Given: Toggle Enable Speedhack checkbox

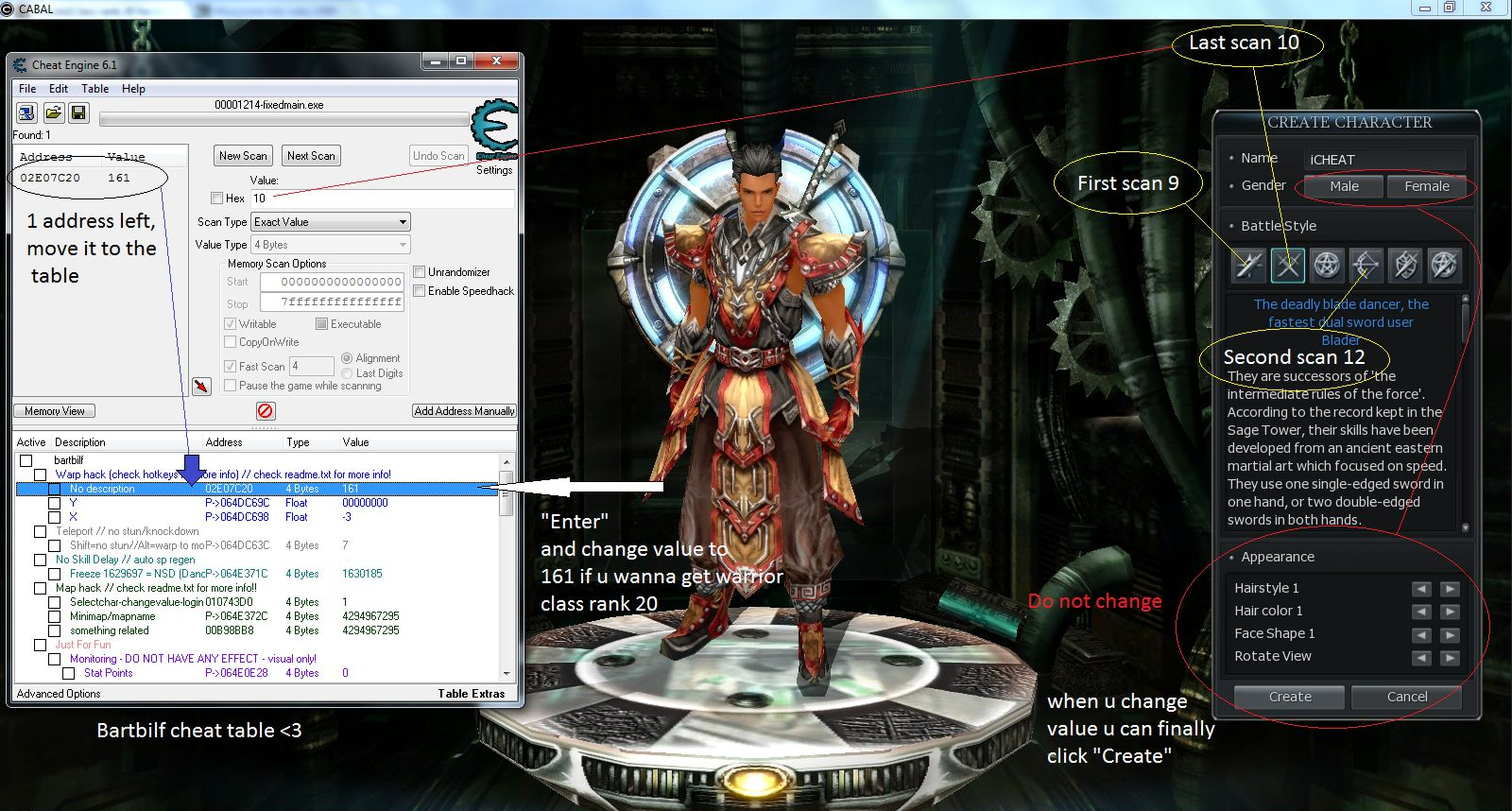Looking at the screenshot, I should 420,291.
